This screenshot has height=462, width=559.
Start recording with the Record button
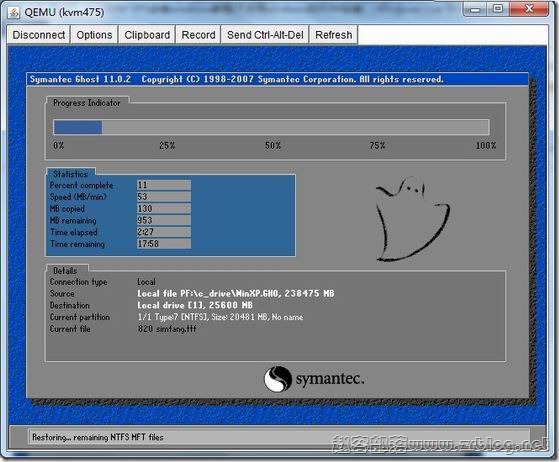click(198, 35)
